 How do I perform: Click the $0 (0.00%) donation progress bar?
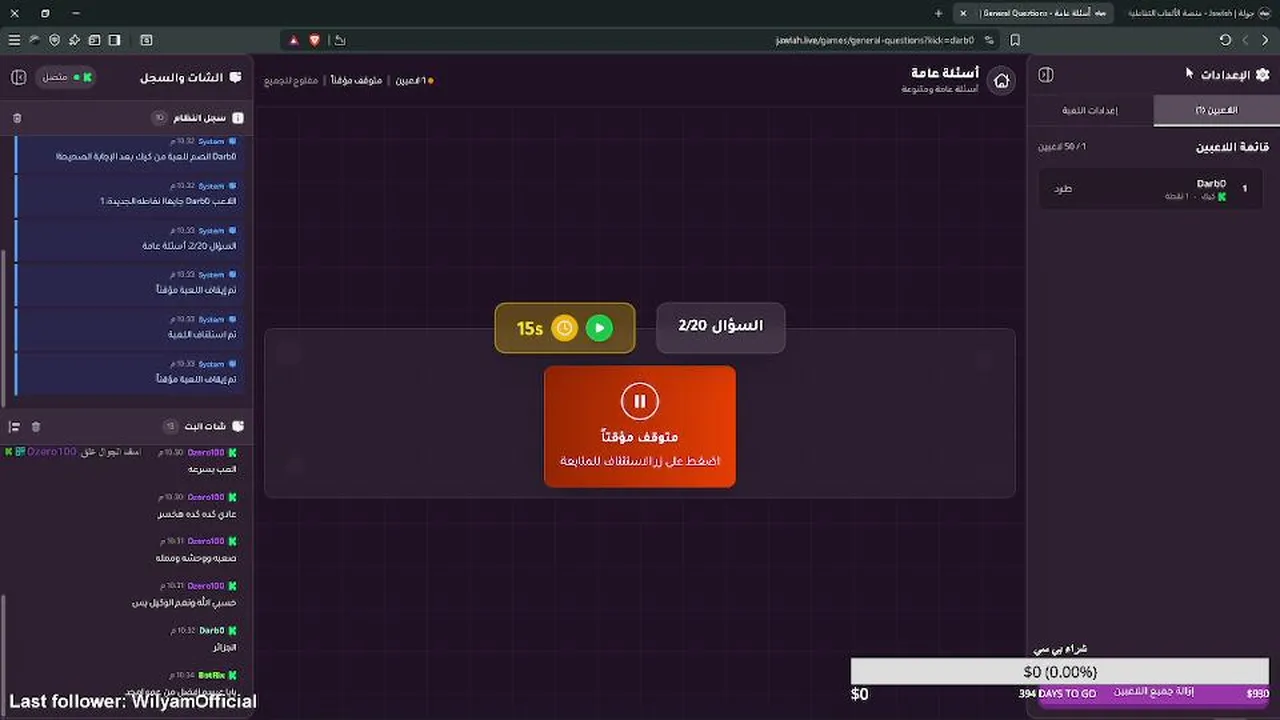click(1060, 672)
